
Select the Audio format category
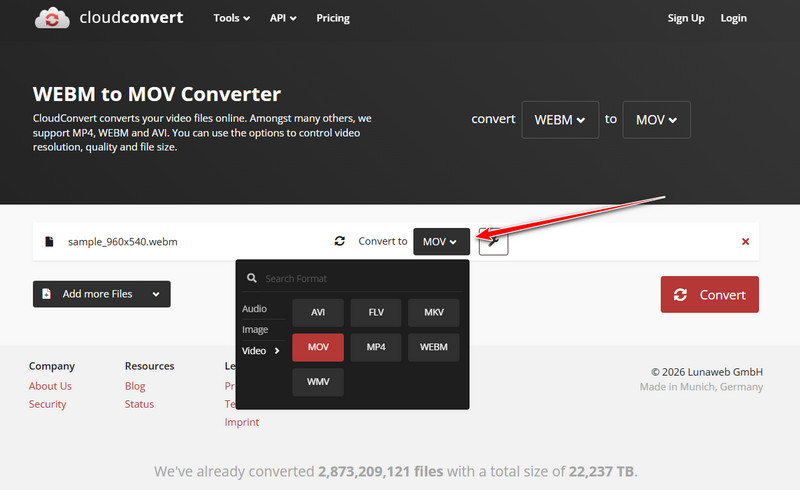pos(255,308)
